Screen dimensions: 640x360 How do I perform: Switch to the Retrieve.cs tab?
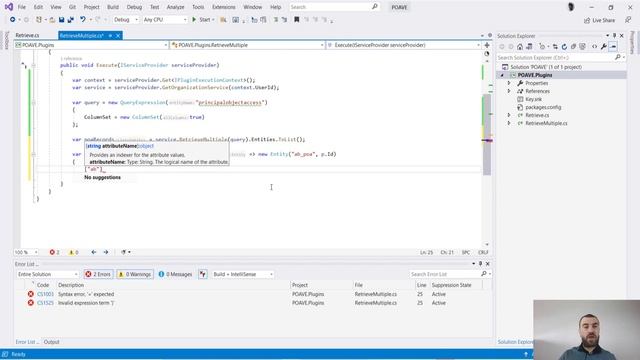(27, 36)
